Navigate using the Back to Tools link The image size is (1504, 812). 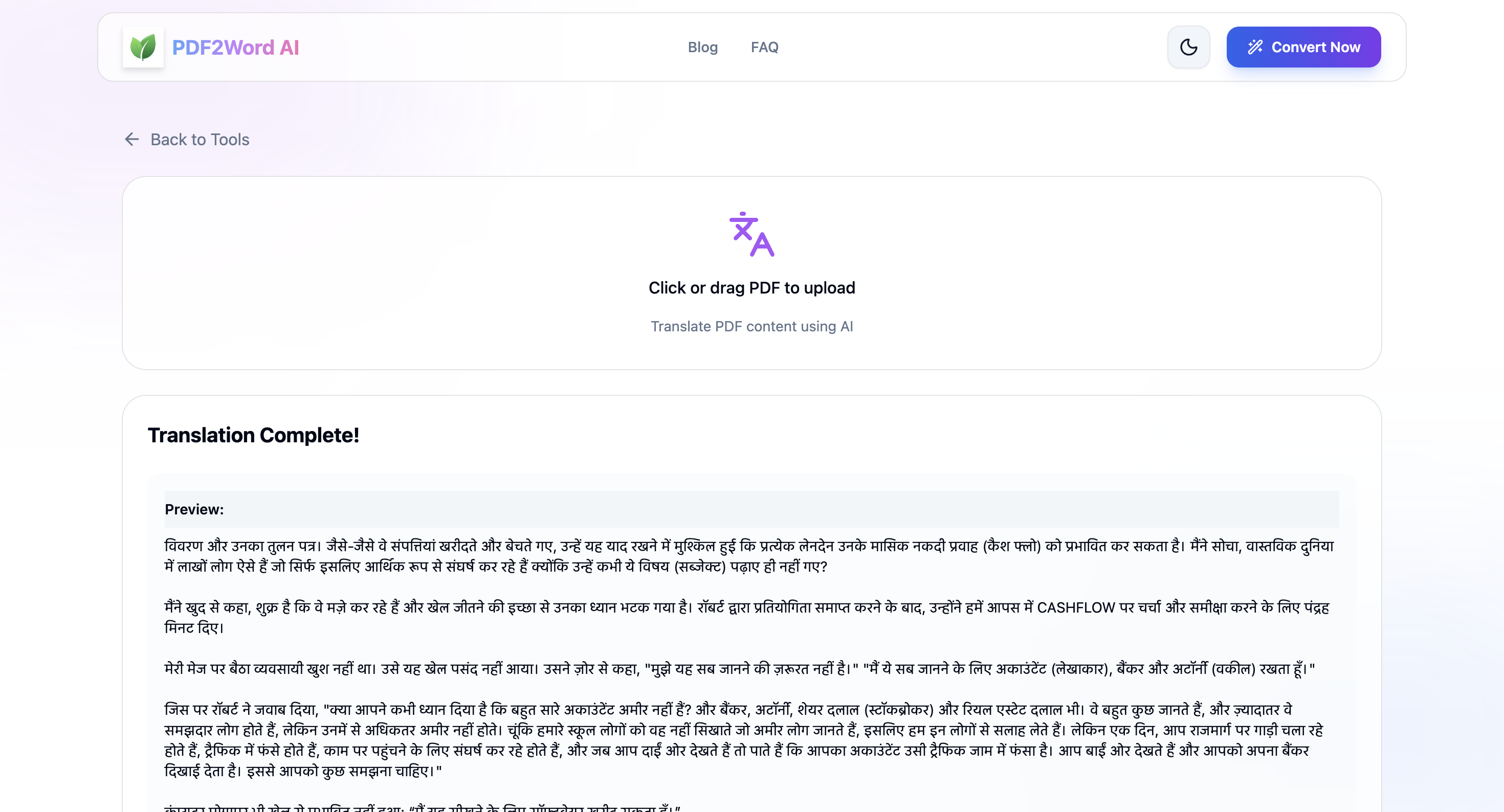pos(200,140)
